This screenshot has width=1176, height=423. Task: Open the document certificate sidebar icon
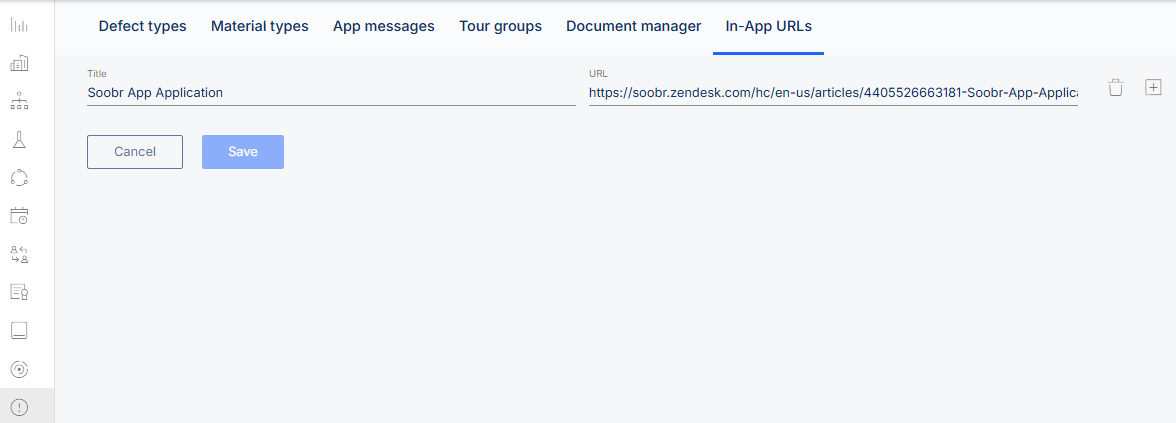tap(19, 292)
